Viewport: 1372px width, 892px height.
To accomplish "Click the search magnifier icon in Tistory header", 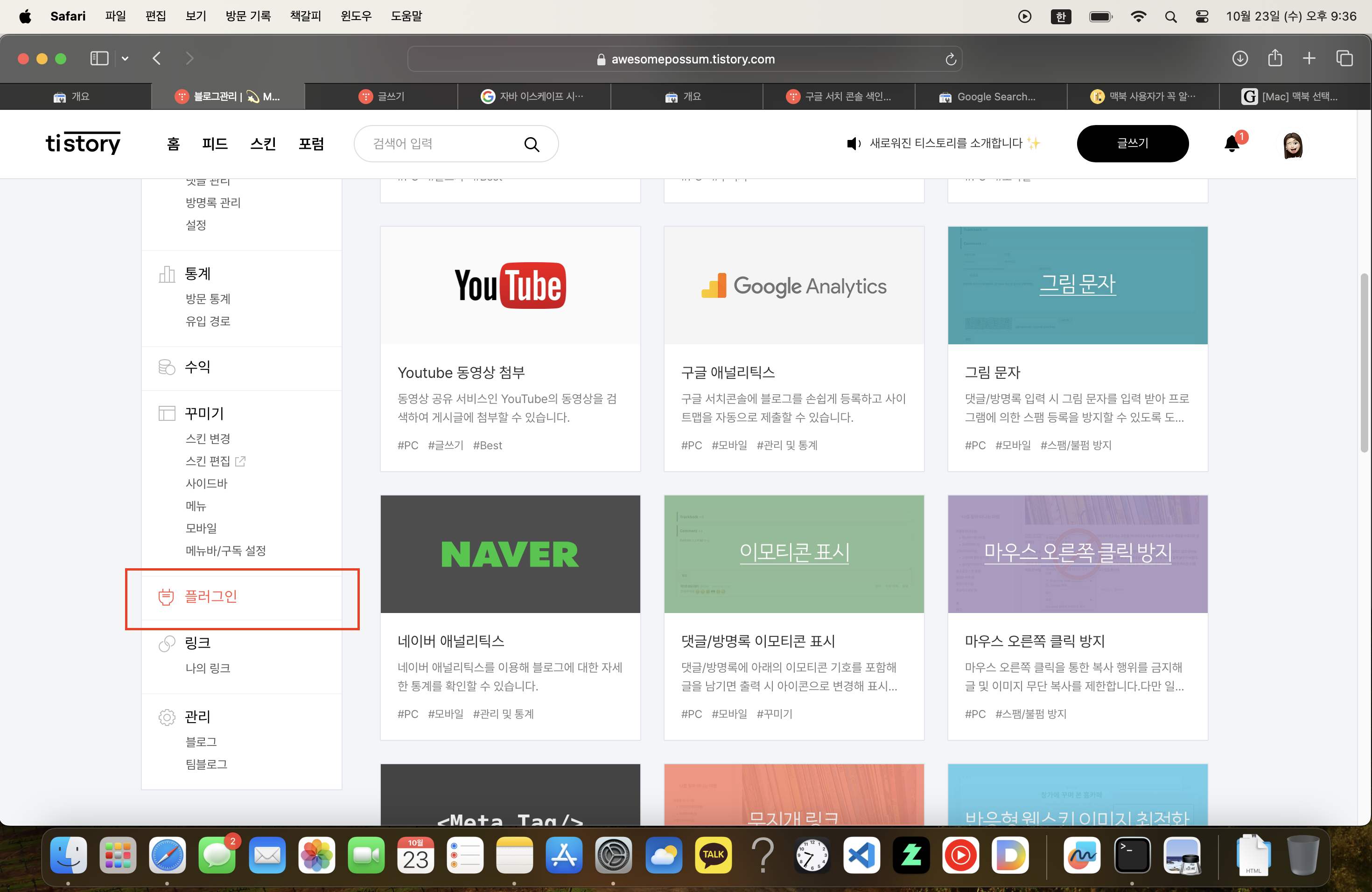I will coord(532,144).
